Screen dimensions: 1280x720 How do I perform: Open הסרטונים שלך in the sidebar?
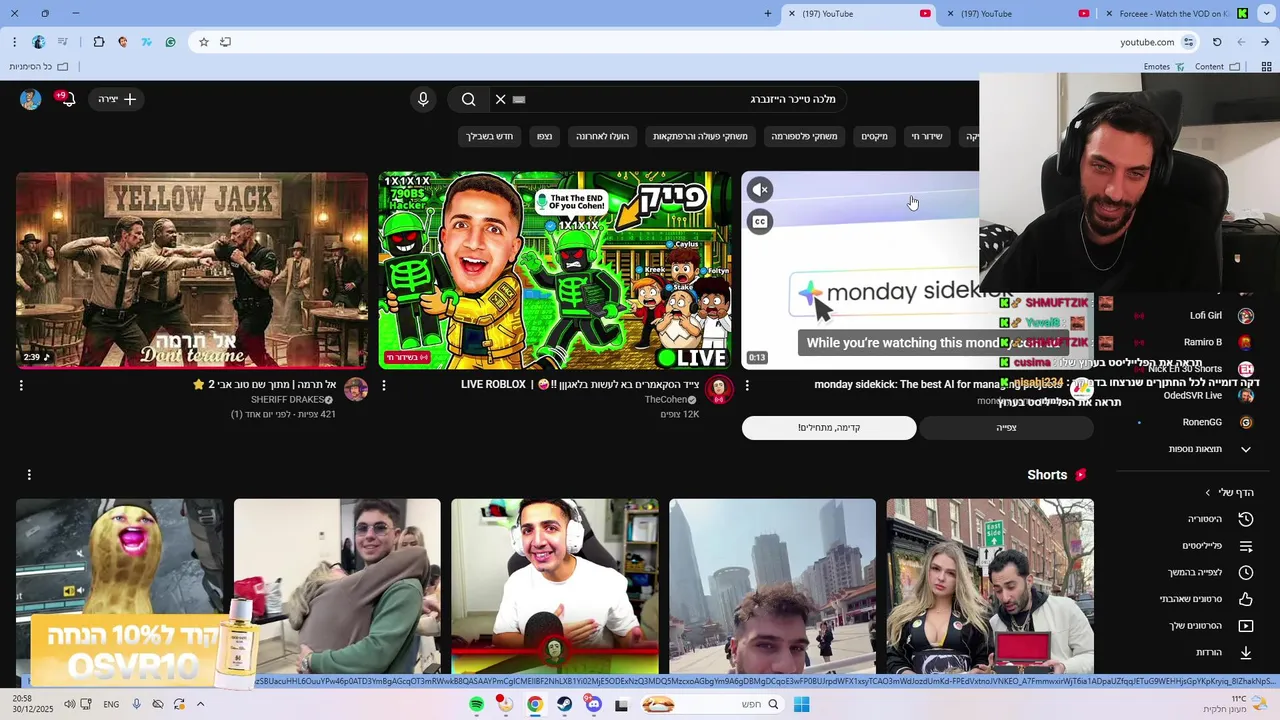pos(1211,626)
